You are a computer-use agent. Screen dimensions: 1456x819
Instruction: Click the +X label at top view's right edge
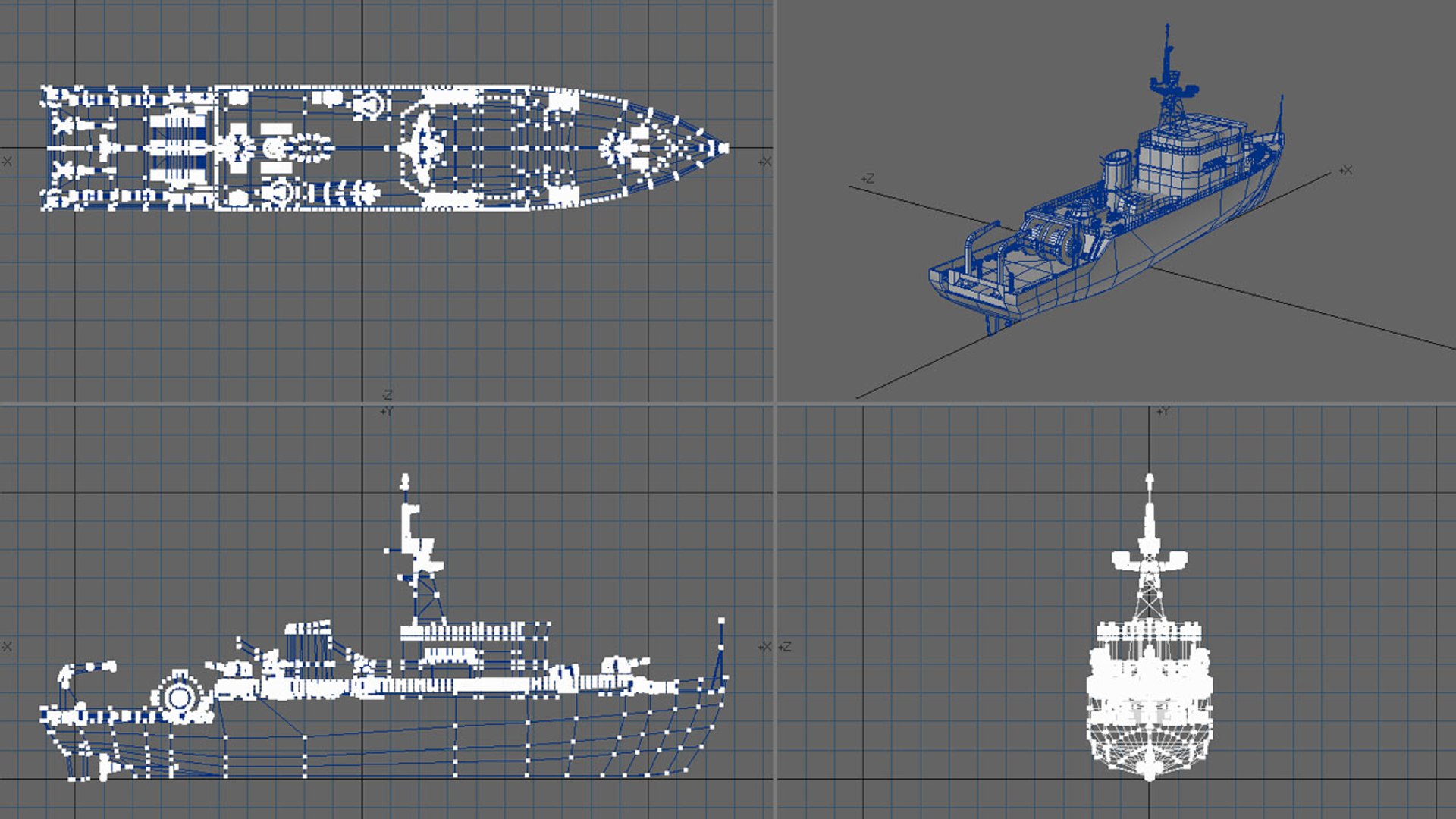(764, 162)
